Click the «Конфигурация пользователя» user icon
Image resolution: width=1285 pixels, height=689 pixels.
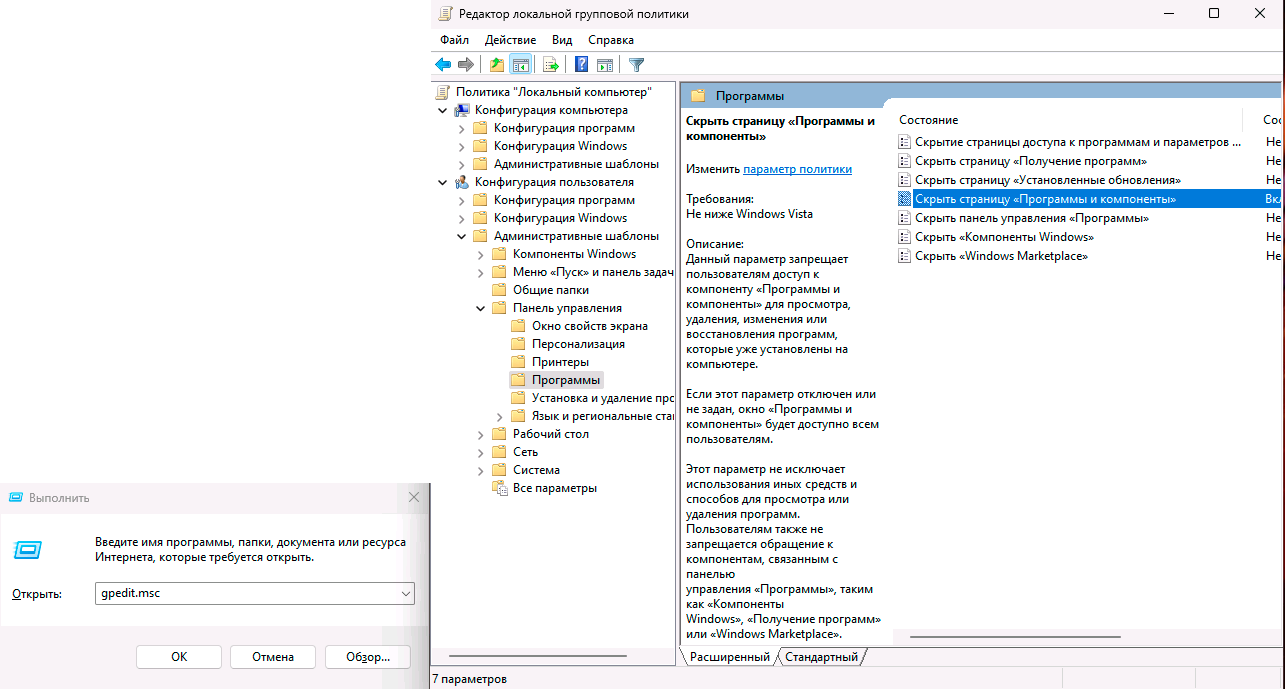pos(462,182)
